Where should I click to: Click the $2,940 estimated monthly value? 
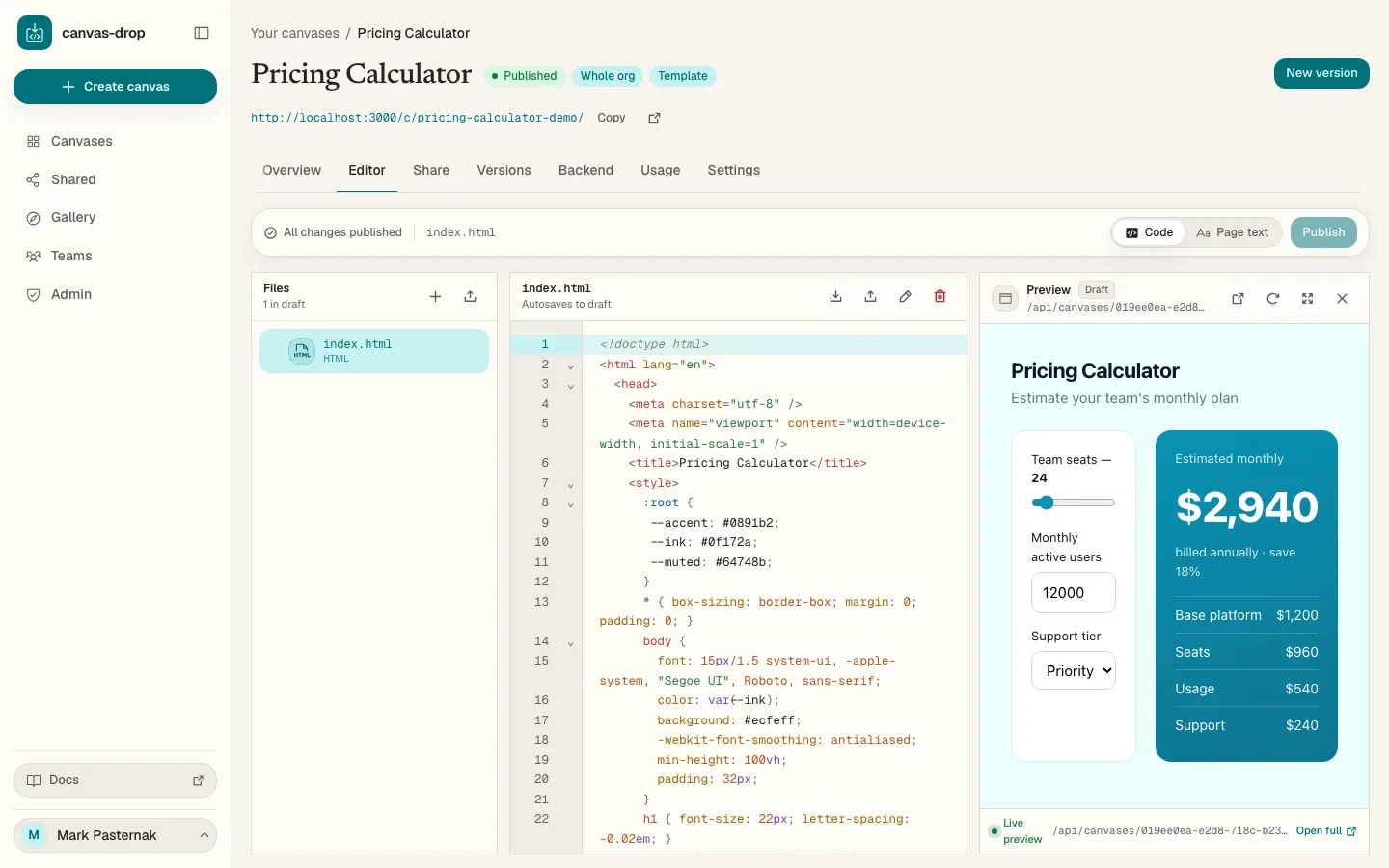click(x=1246, y=507)
